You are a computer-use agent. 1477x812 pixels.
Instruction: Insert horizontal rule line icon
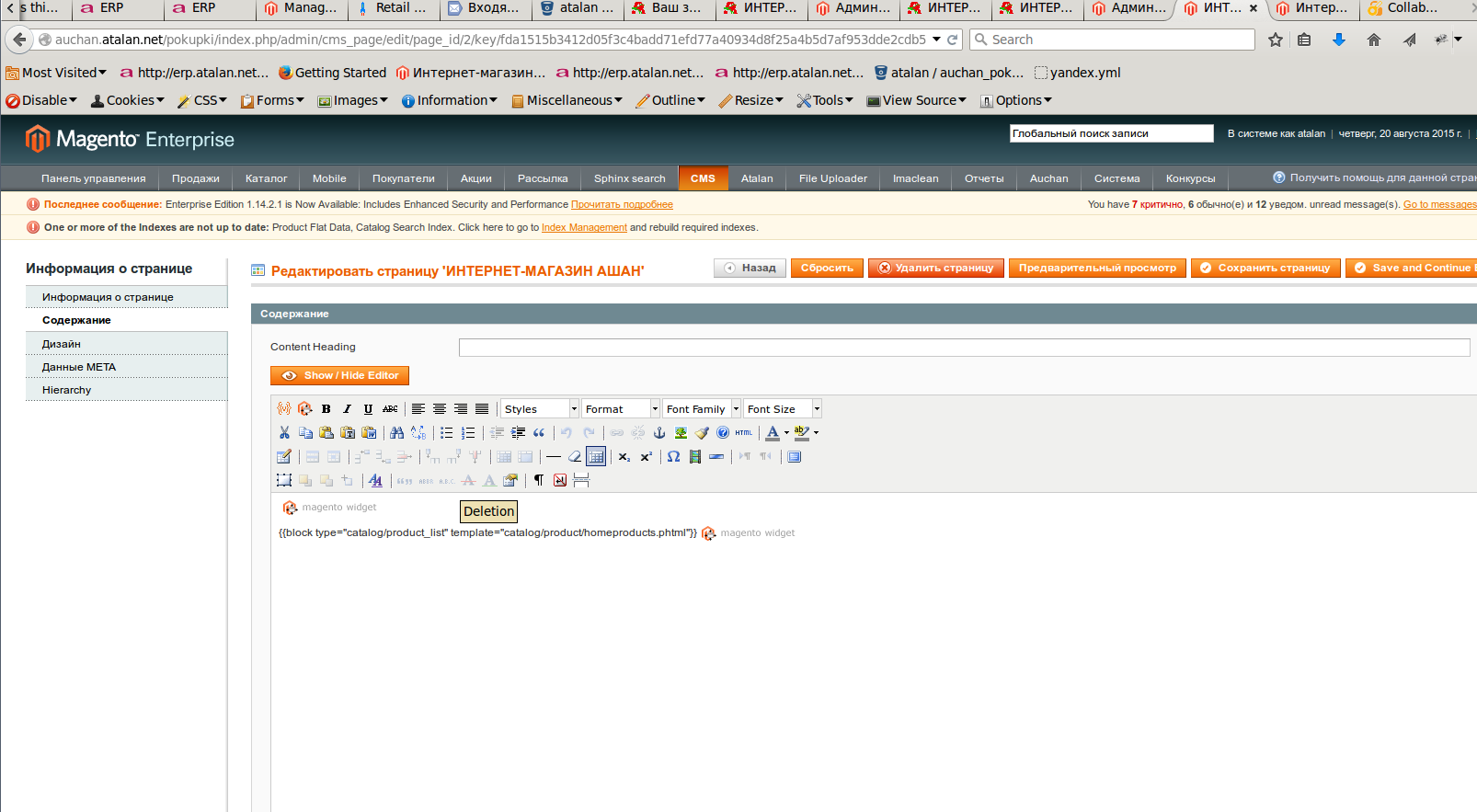point(554,456)
